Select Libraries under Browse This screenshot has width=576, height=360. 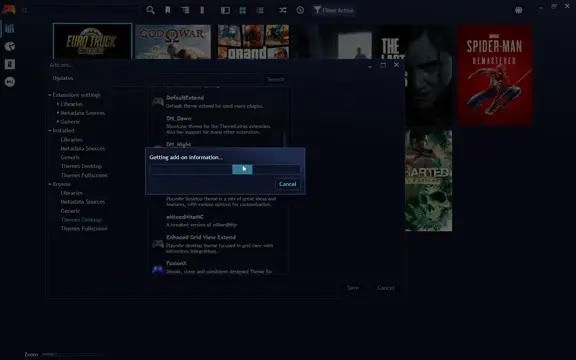click(x=71, y=193)
